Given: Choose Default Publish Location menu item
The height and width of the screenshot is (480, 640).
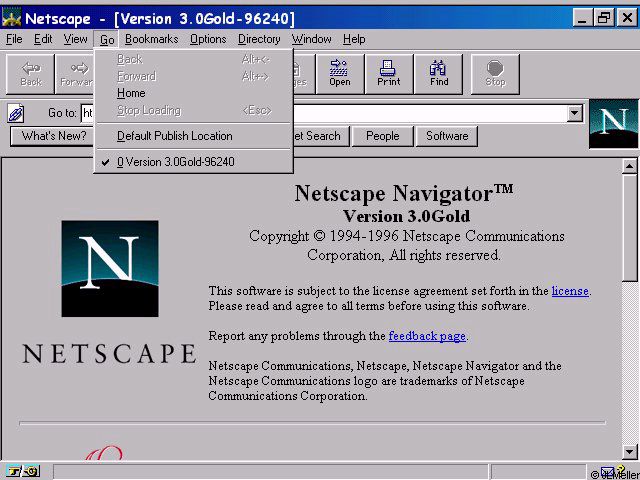Looking at the screenshot, I should 193,136.
